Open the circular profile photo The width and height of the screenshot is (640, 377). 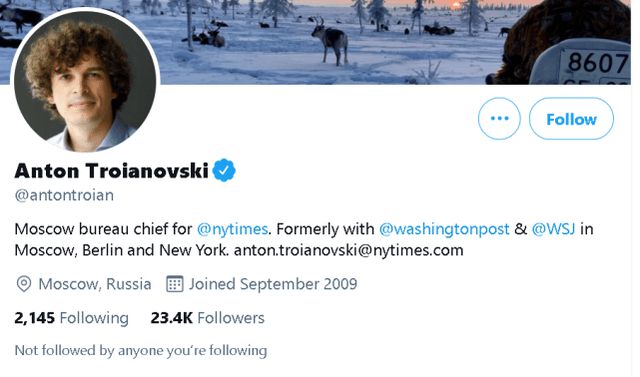pyautogui.click(x=85, y=80)
